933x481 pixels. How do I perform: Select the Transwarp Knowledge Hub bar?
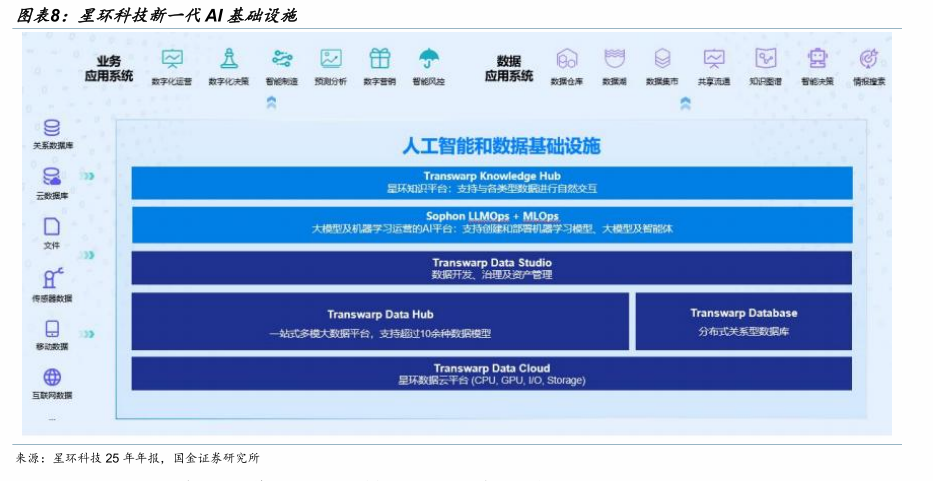[x=492, y=183]
